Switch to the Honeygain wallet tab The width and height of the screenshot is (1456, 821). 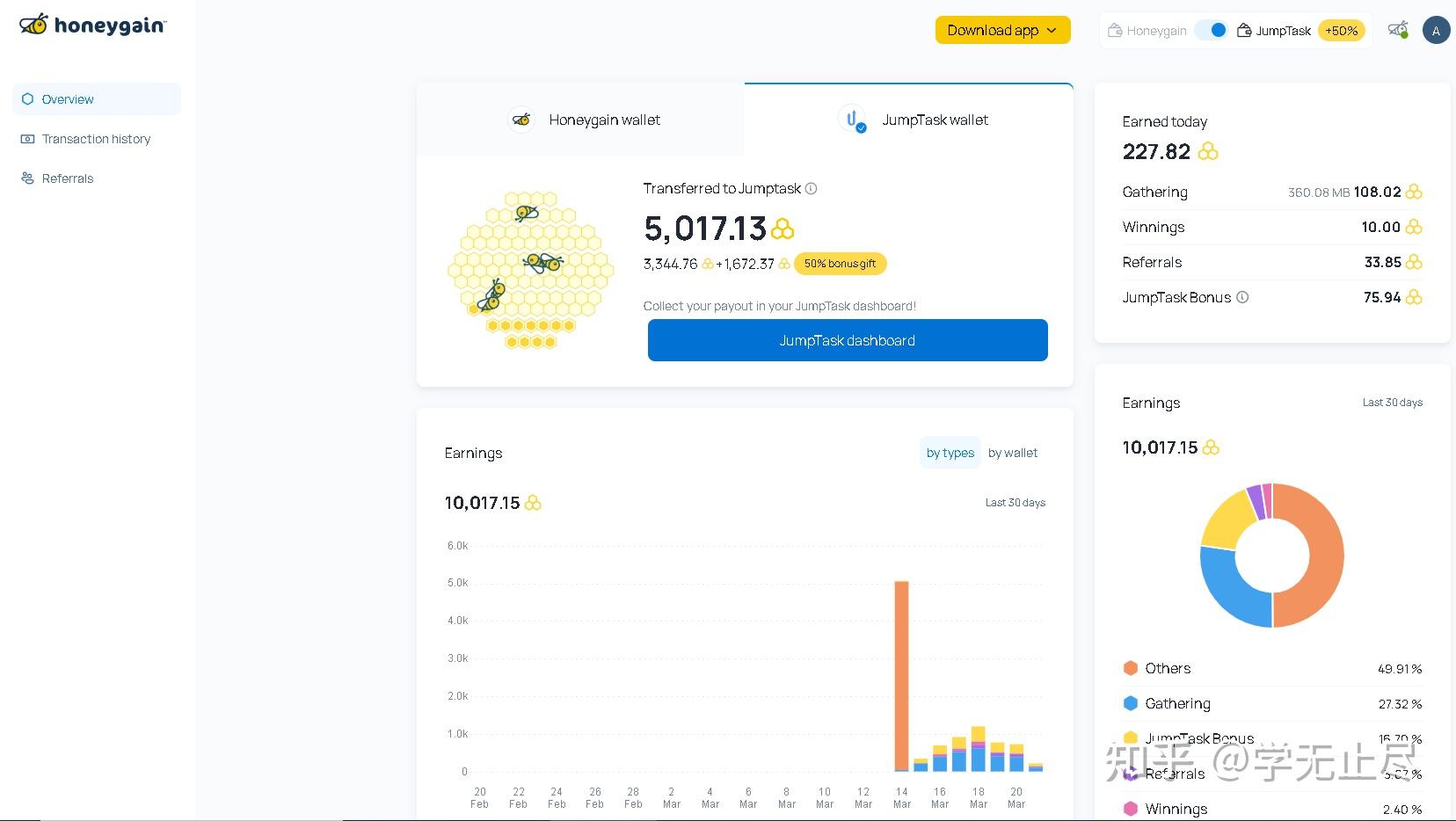coord(581,120)
